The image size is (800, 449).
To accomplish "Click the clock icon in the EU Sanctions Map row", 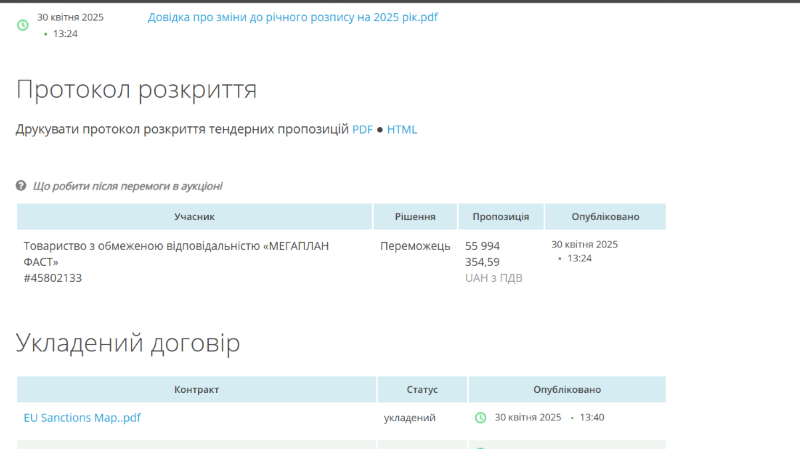I will point(480,418).
